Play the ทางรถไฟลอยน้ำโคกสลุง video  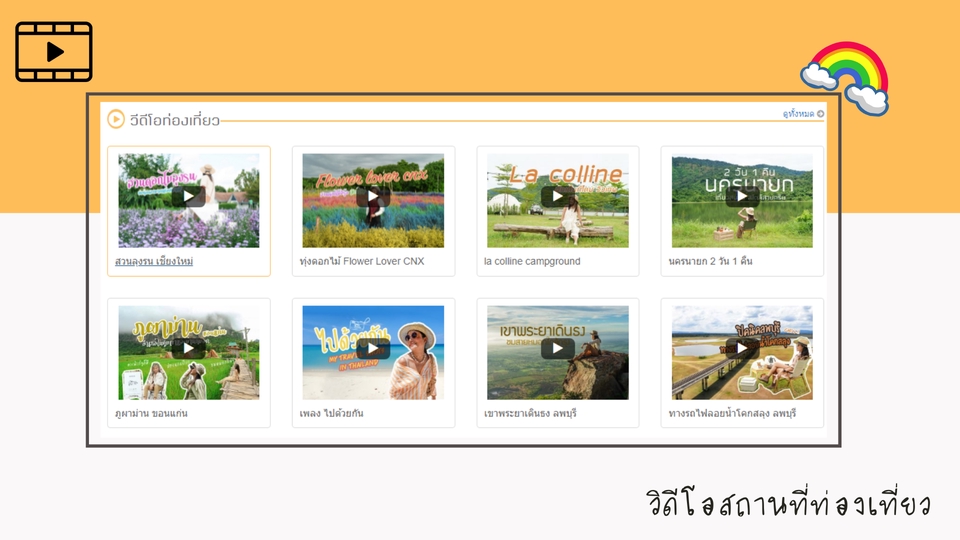click(741, 349)
